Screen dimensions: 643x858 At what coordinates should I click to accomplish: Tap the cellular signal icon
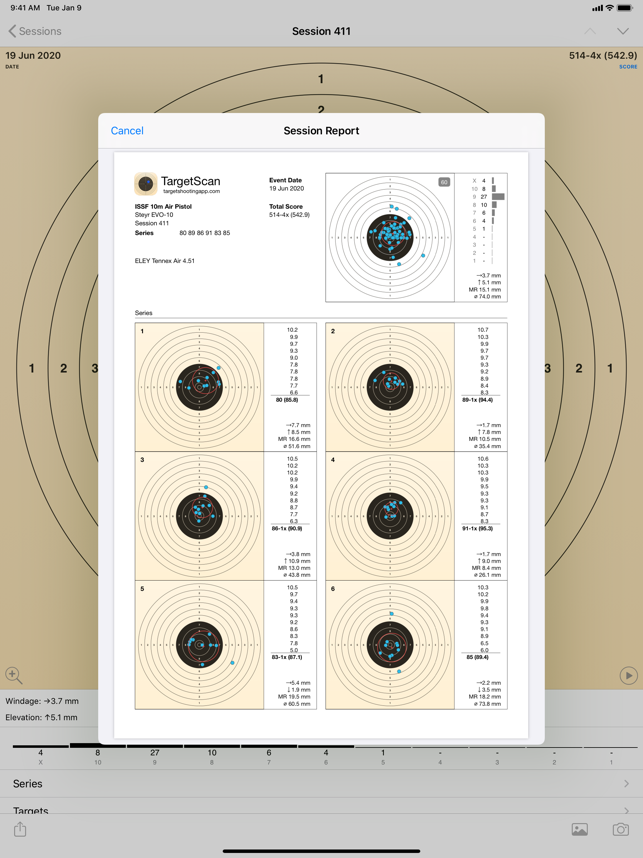(597, 8)
